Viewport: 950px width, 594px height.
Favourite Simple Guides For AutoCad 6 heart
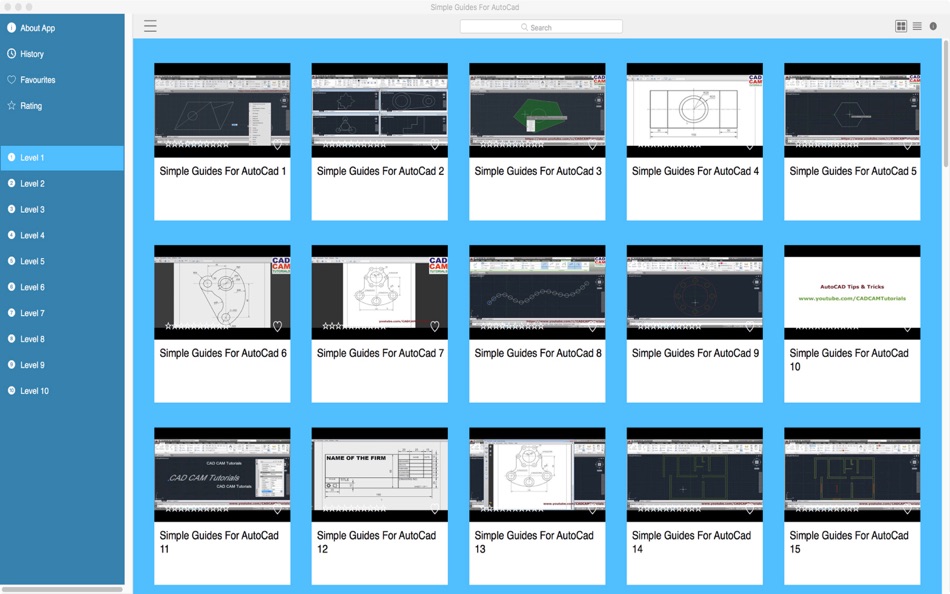click(277, 326)
